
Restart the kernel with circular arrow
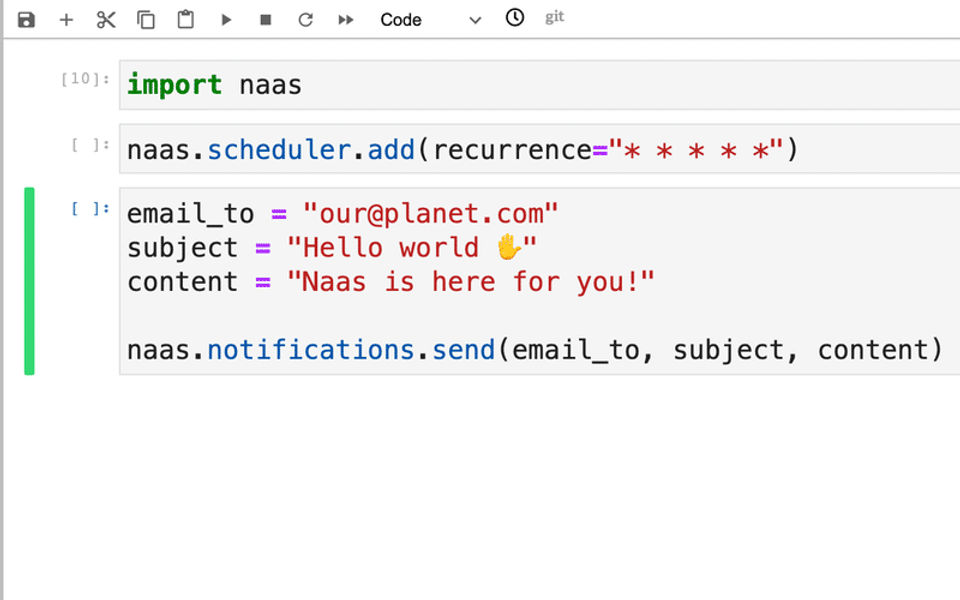(x=306, y=20)
